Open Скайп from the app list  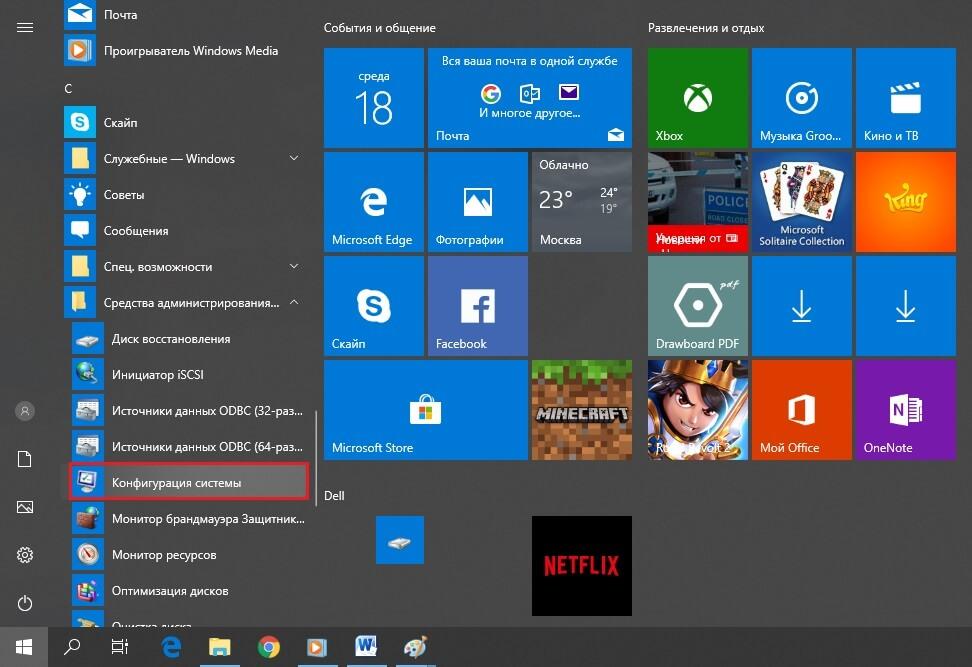point(186,122)
